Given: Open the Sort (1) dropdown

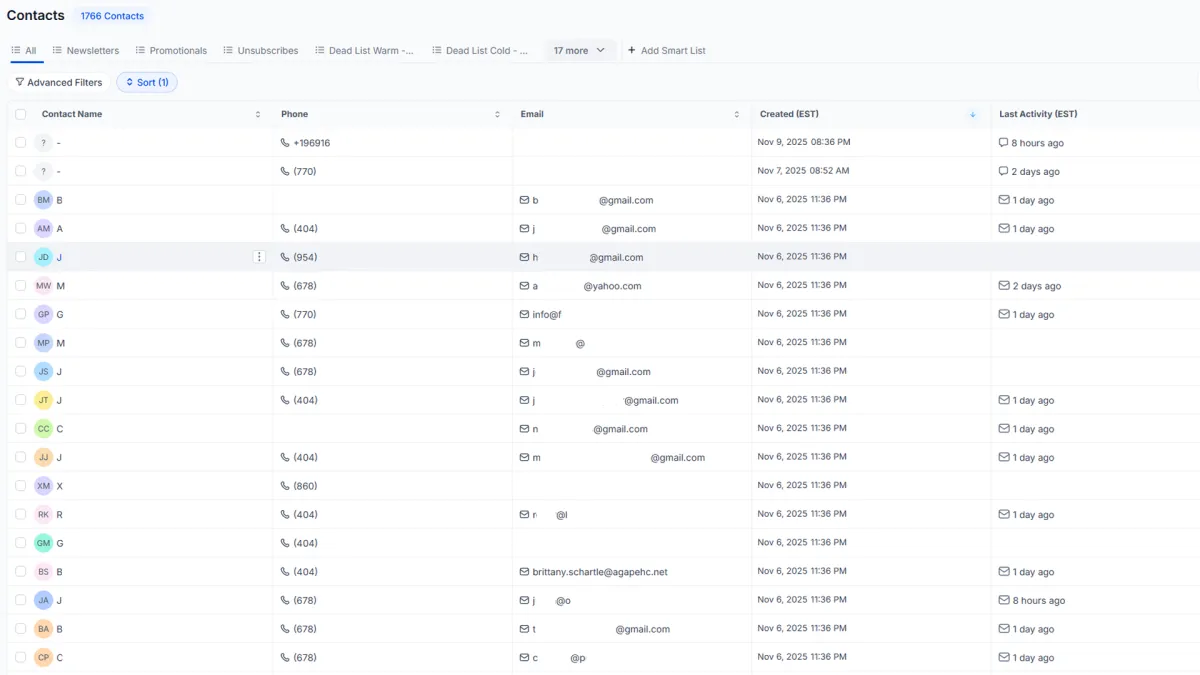Looking at the screenshot, I should pos(147,82).
